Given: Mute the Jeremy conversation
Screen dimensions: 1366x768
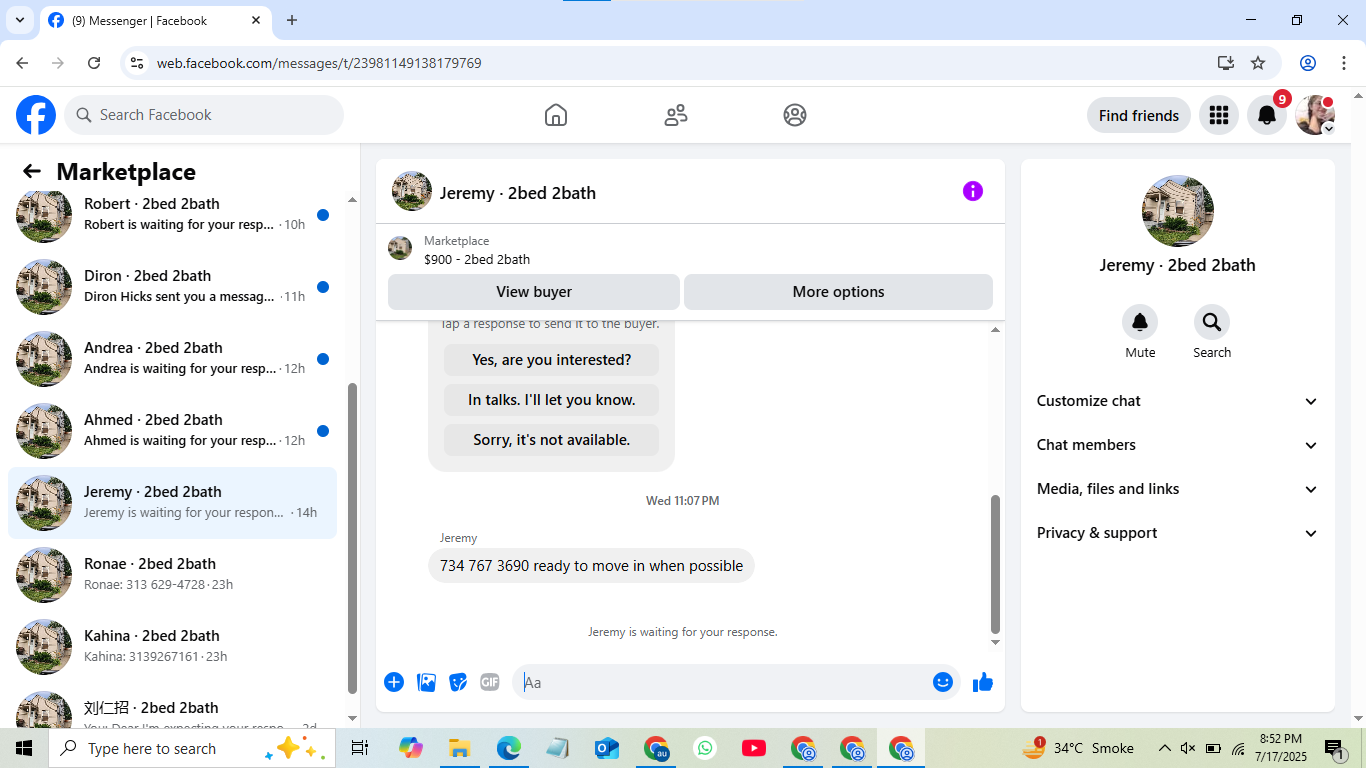Looking at the screenshot, I should click(x=1140, y=322).
